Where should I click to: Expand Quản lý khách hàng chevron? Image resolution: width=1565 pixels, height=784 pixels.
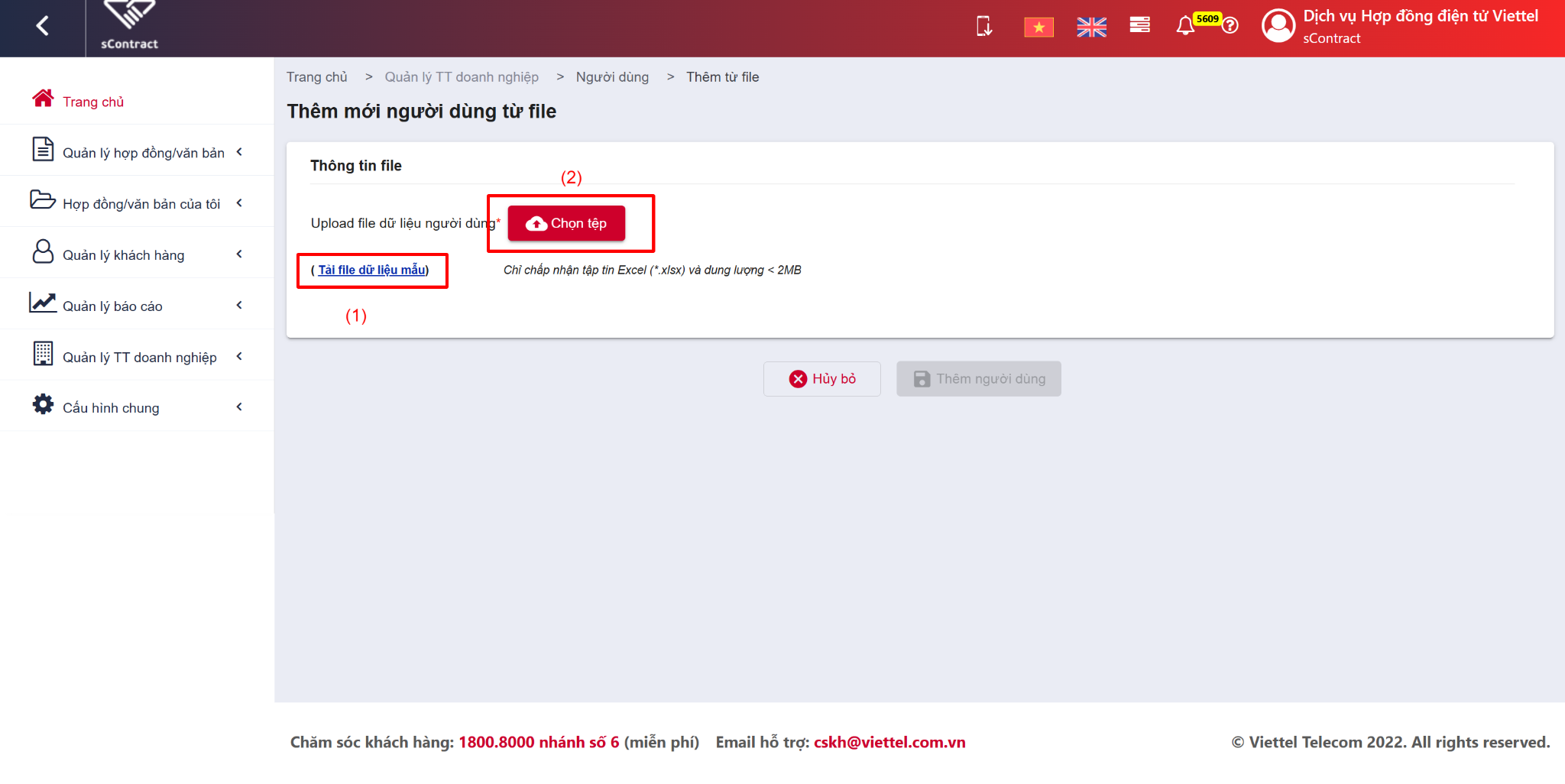coord(239,254)
